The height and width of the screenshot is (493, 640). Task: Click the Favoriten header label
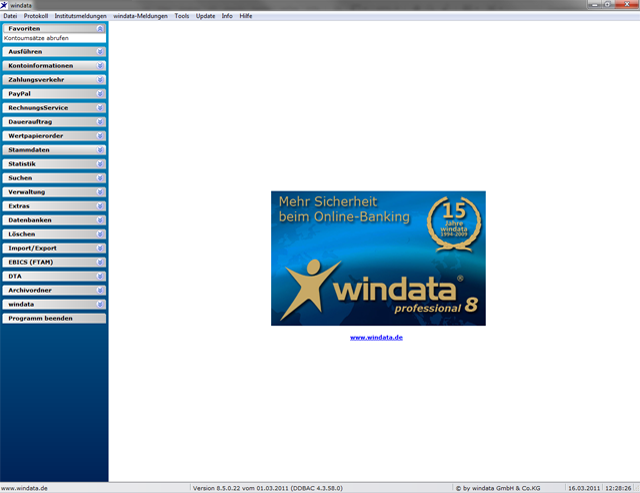click(x=24, y=29)
